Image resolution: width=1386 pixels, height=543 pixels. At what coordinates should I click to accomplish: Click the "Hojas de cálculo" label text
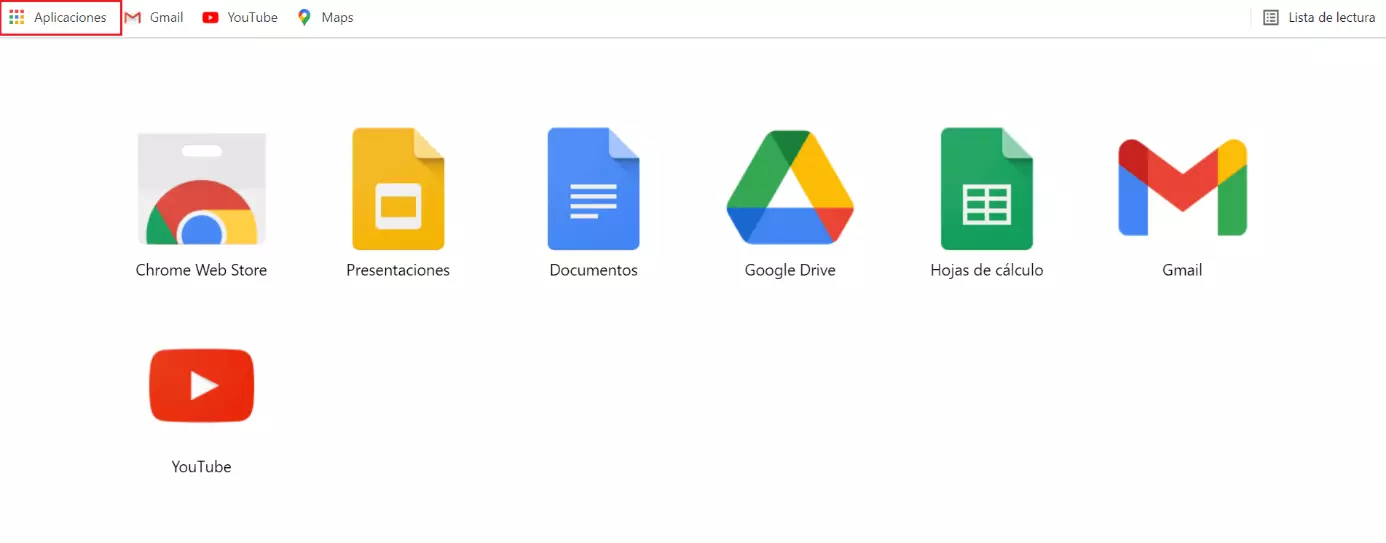point(987,270)
